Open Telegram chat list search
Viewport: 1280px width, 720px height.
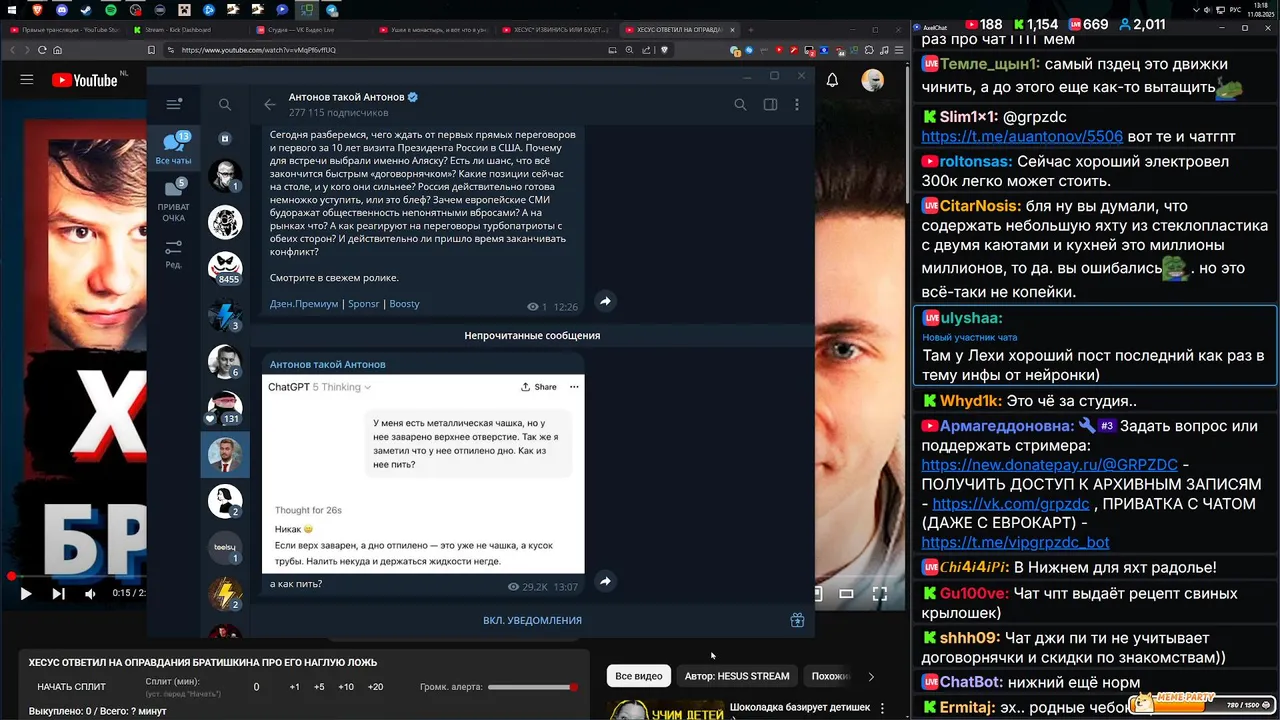225,104
